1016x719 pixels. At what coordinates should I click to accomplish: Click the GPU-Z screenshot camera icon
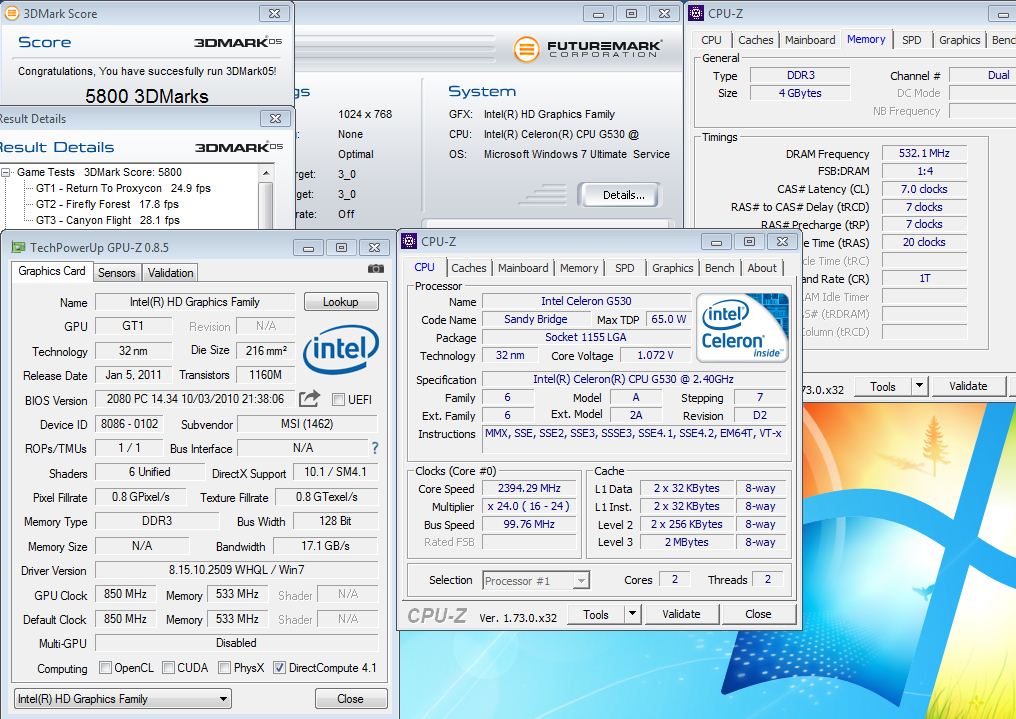[375, 268]
